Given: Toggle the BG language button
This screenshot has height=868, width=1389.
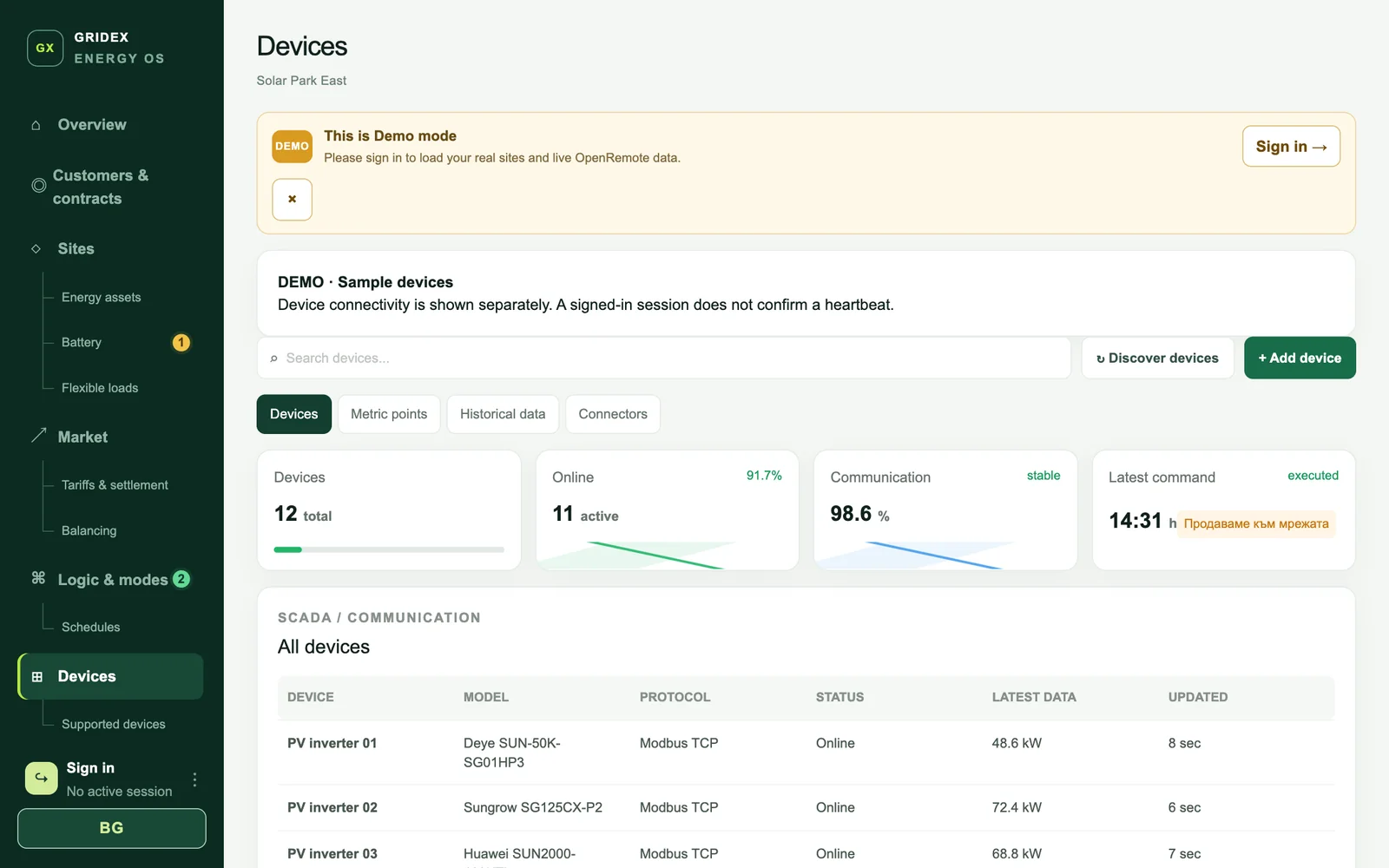Looking at the screenshot, I should [x=111, y=828].
